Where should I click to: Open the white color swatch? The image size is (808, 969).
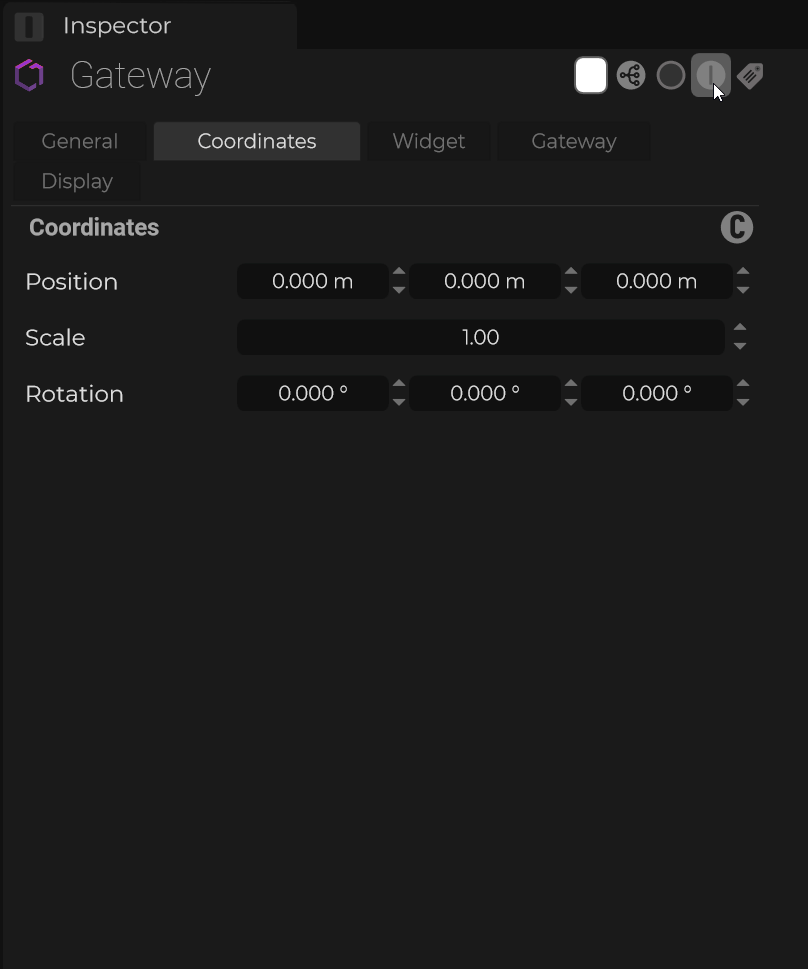point(591,76)
